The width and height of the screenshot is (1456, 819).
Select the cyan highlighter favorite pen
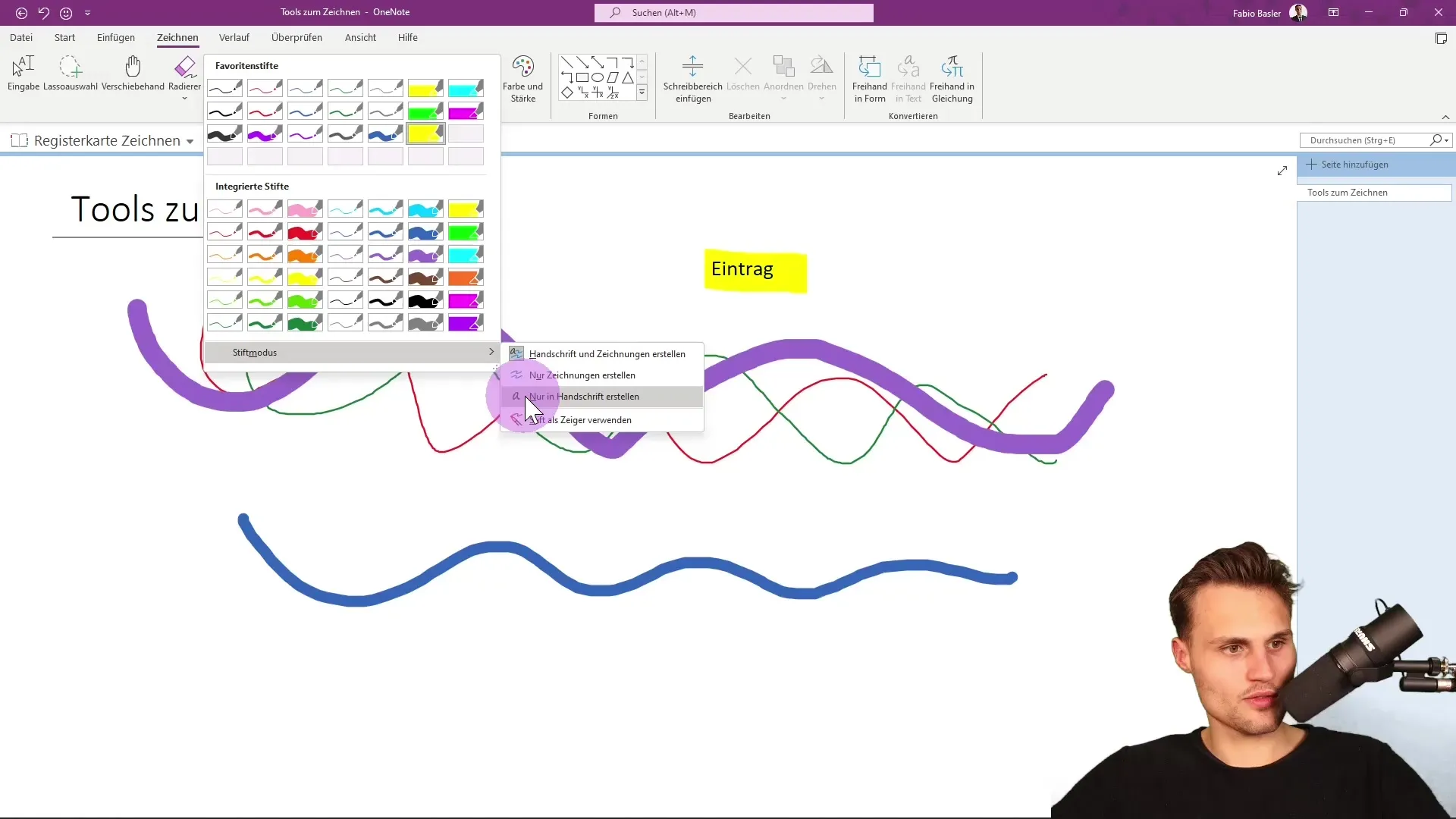[x=466, y=89]
